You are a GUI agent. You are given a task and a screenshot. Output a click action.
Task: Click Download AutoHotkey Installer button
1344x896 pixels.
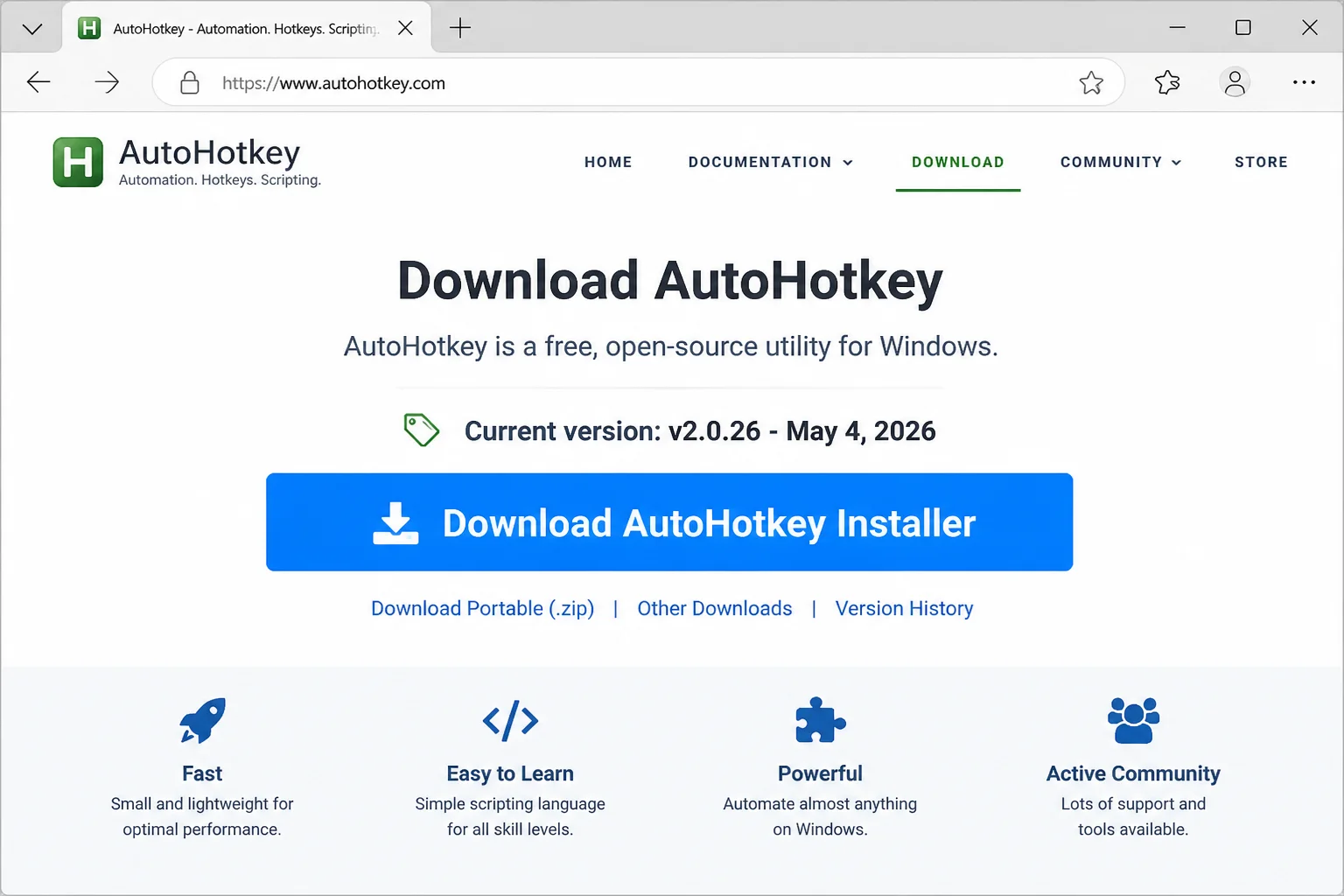[x=669, y=522]
